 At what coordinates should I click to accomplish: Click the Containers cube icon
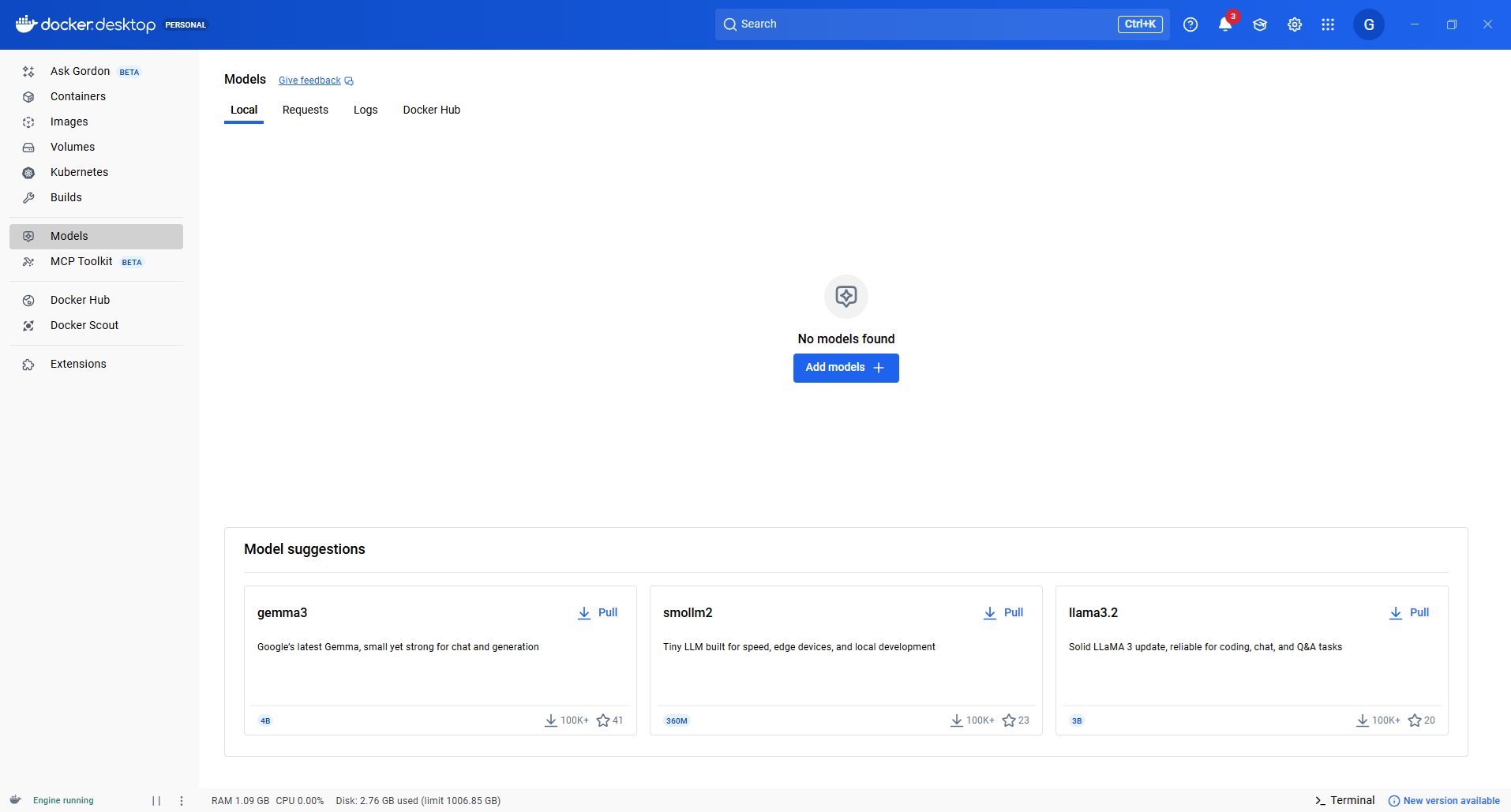28,97
